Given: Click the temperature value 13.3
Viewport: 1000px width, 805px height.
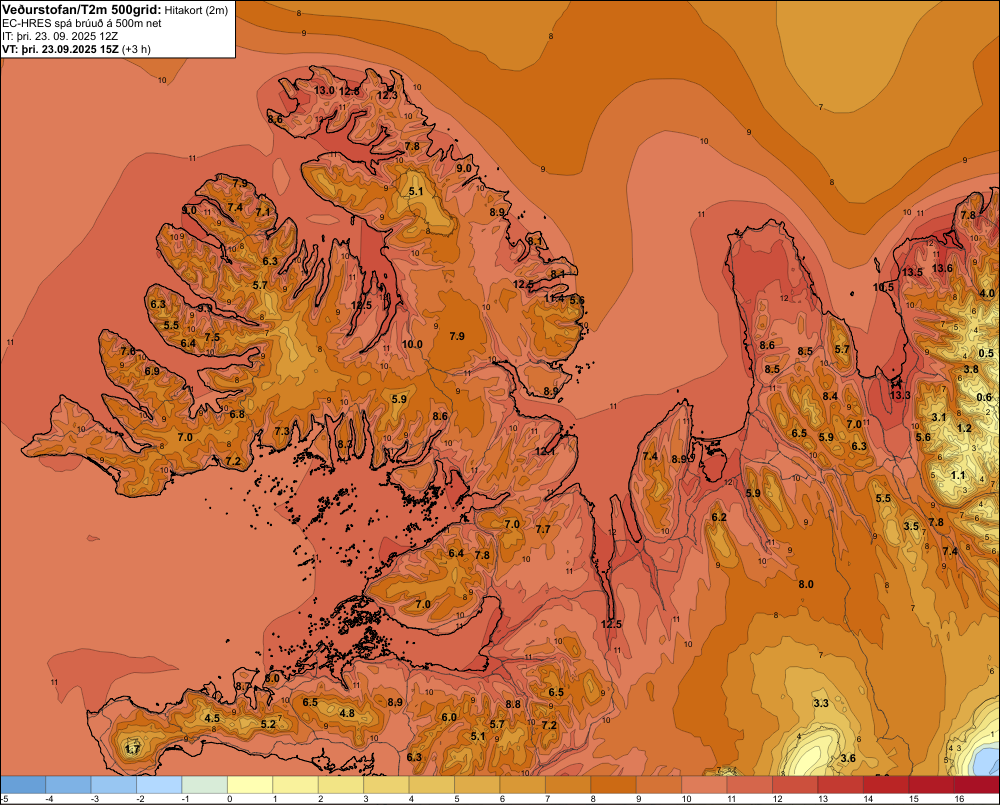Looking at the screenshot, I should coord(900,395).
